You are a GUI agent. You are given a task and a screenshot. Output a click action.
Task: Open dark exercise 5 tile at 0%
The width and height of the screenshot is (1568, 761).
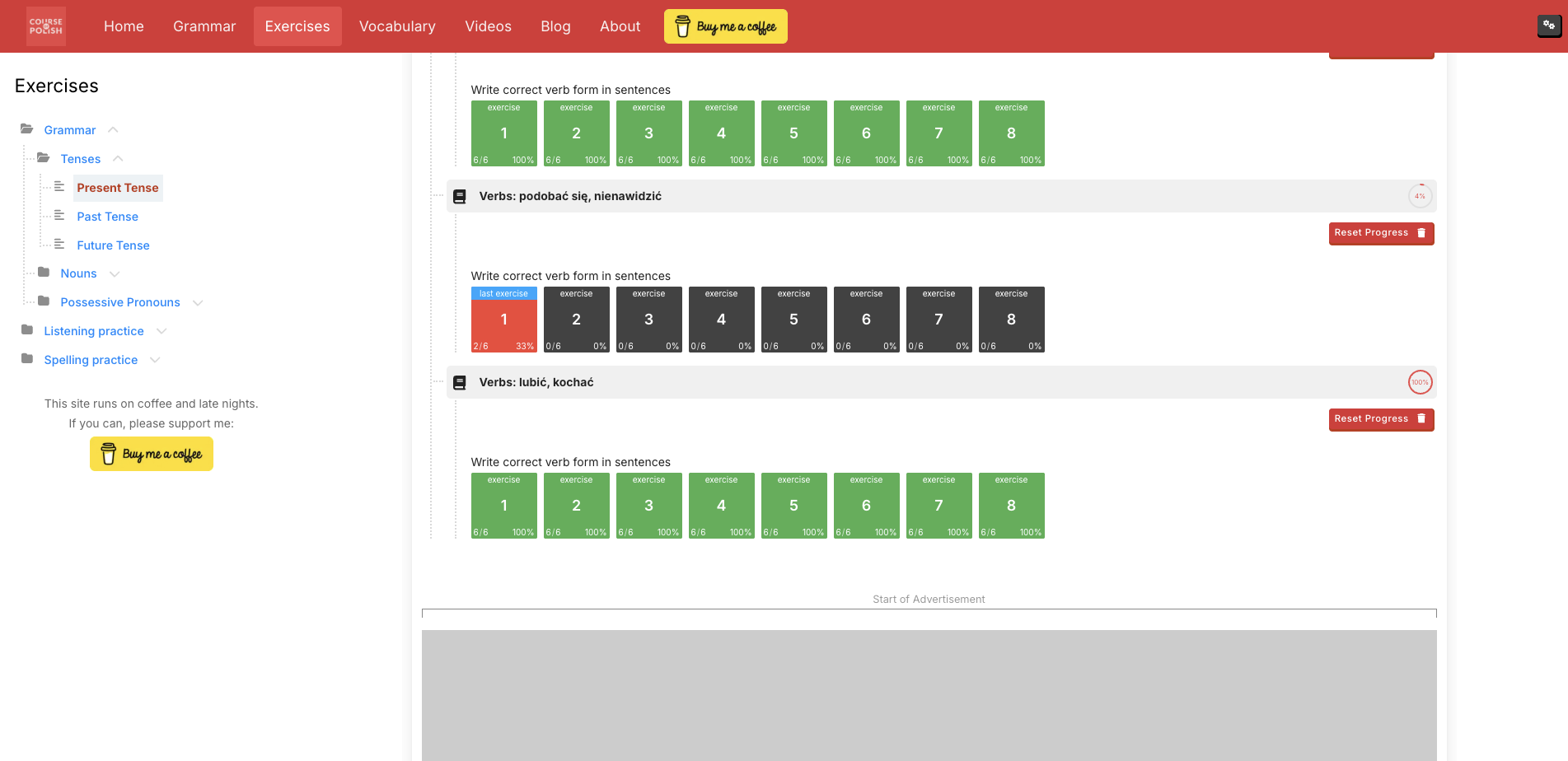point(794,320)
